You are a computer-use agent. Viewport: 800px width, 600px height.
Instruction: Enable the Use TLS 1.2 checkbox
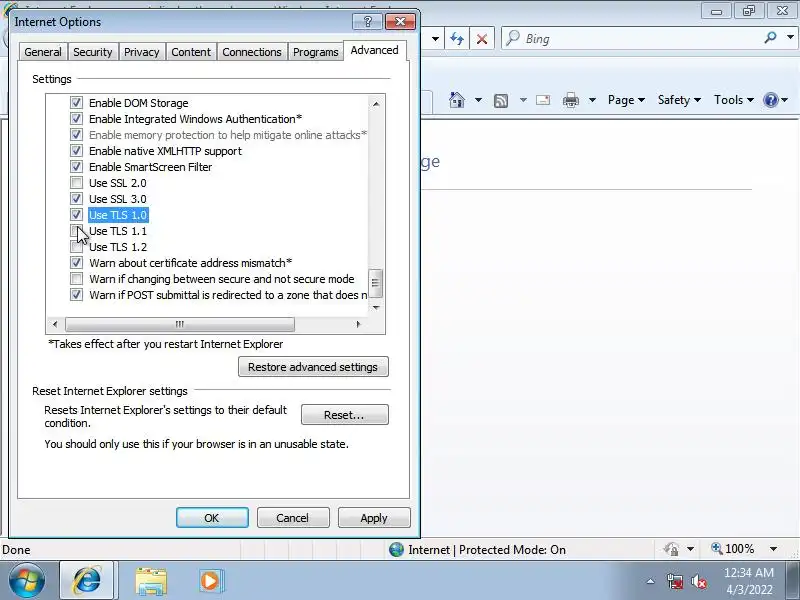click(76, 247)
